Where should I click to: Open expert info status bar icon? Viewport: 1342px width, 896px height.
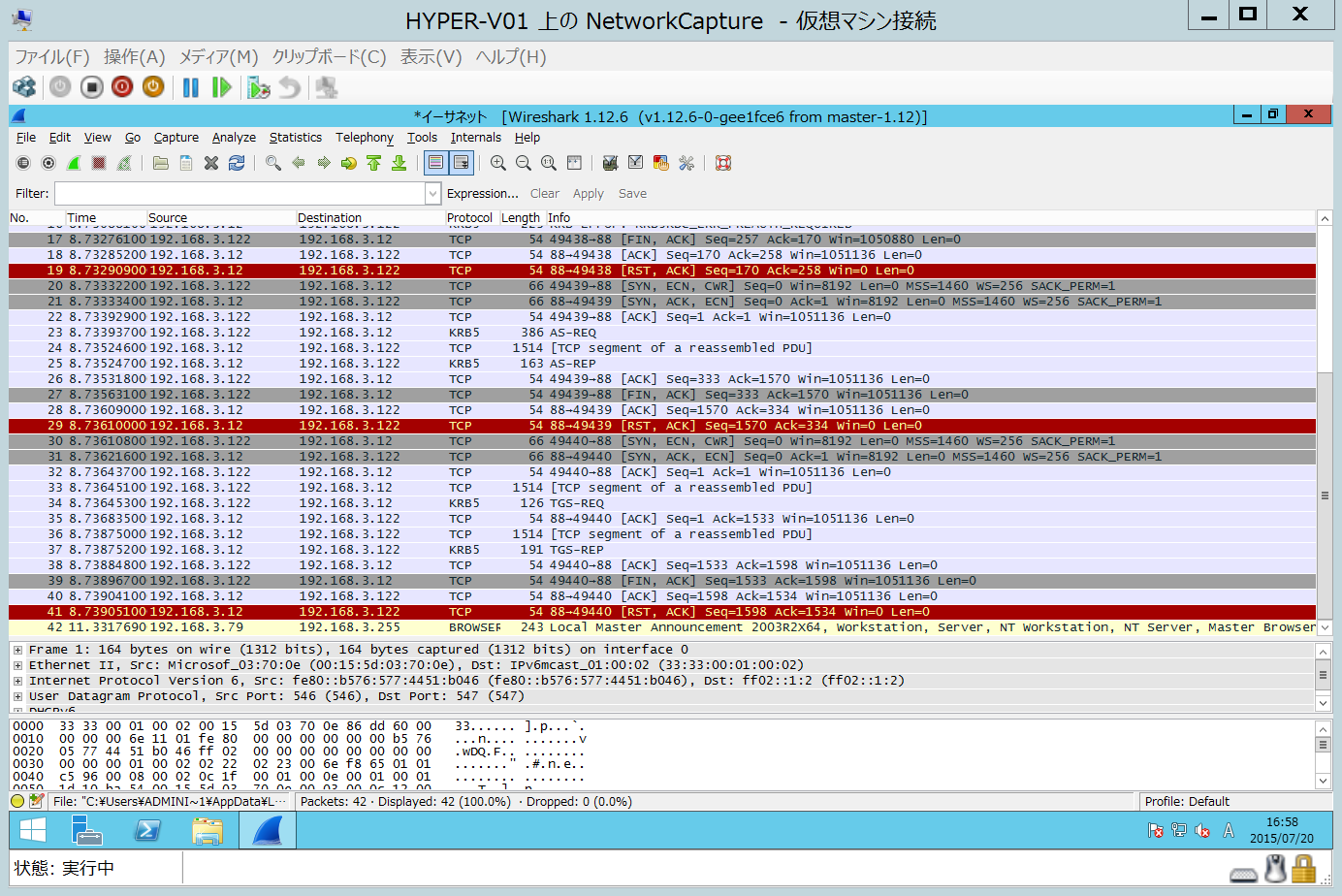coord(17,802)
